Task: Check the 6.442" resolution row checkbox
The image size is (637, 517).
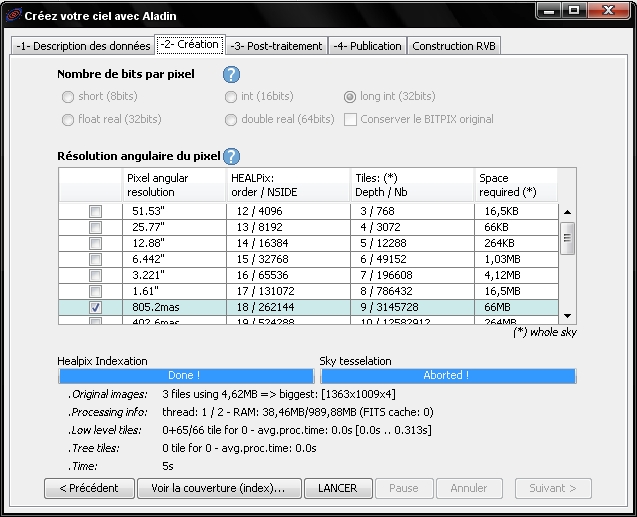Action: tap(95, 259)
